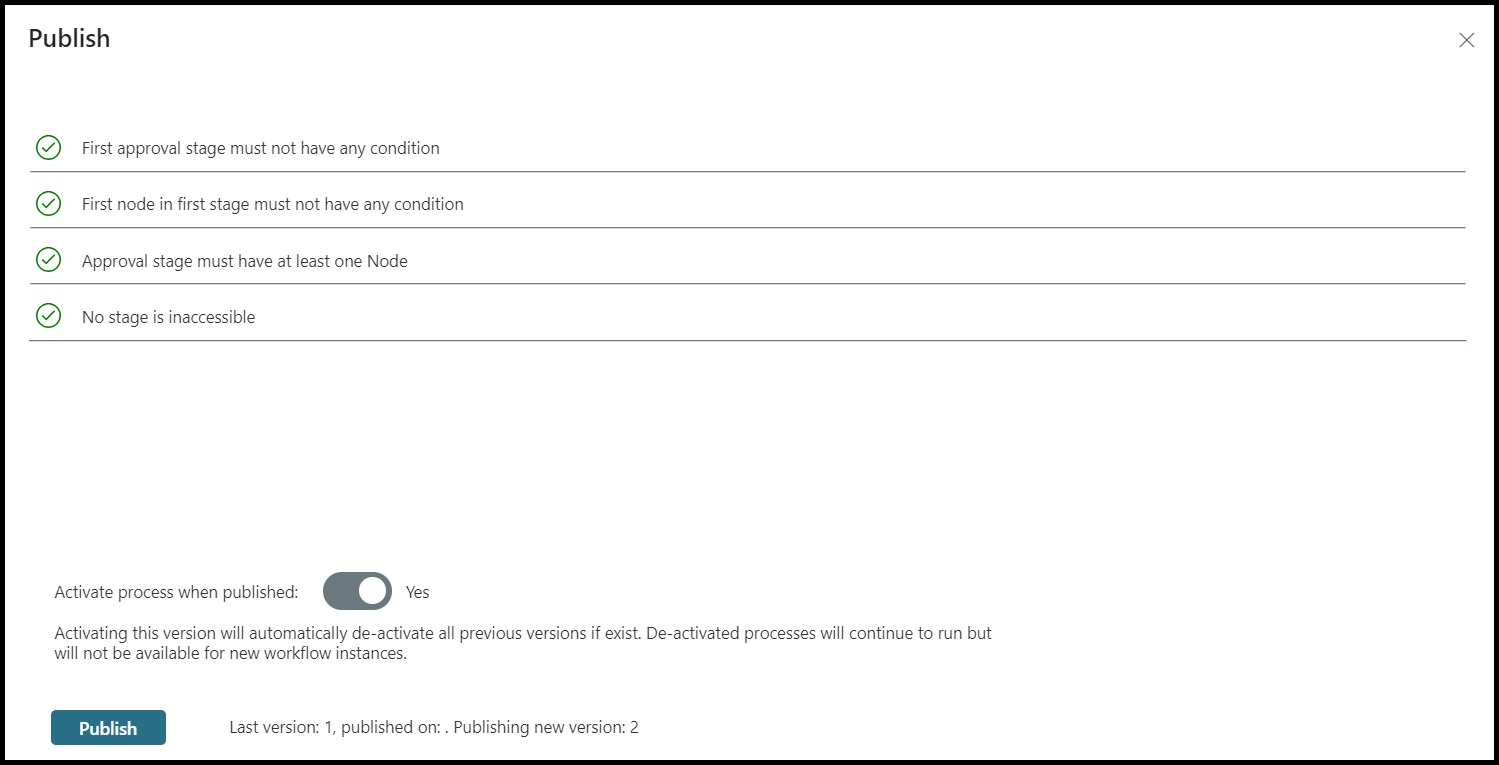Select the 'Approval stage must have at least one Node' row
1499x765 pixels.
747,260
